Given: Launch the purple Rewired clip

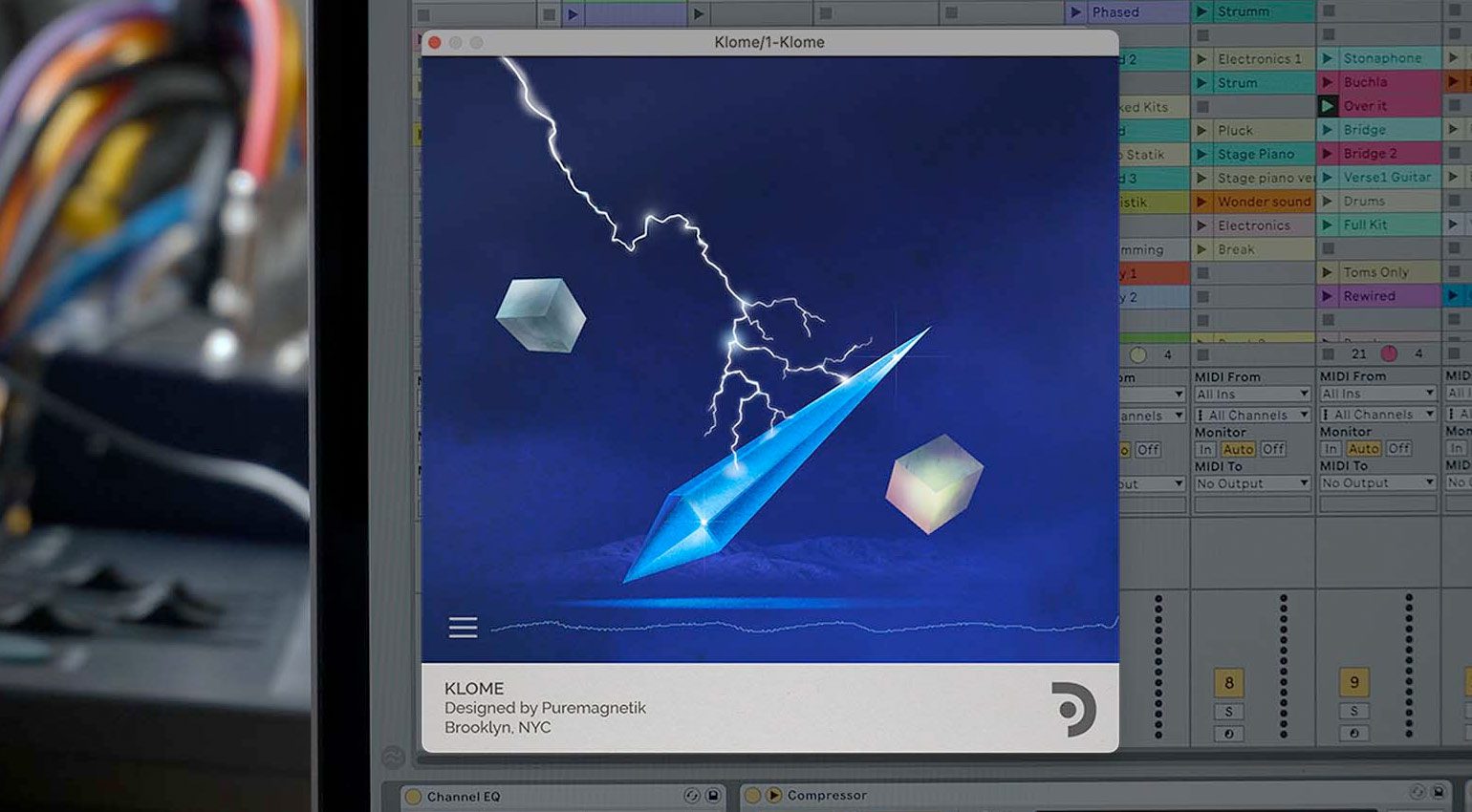Looking at the screenshot, I should coord(1328,296).
